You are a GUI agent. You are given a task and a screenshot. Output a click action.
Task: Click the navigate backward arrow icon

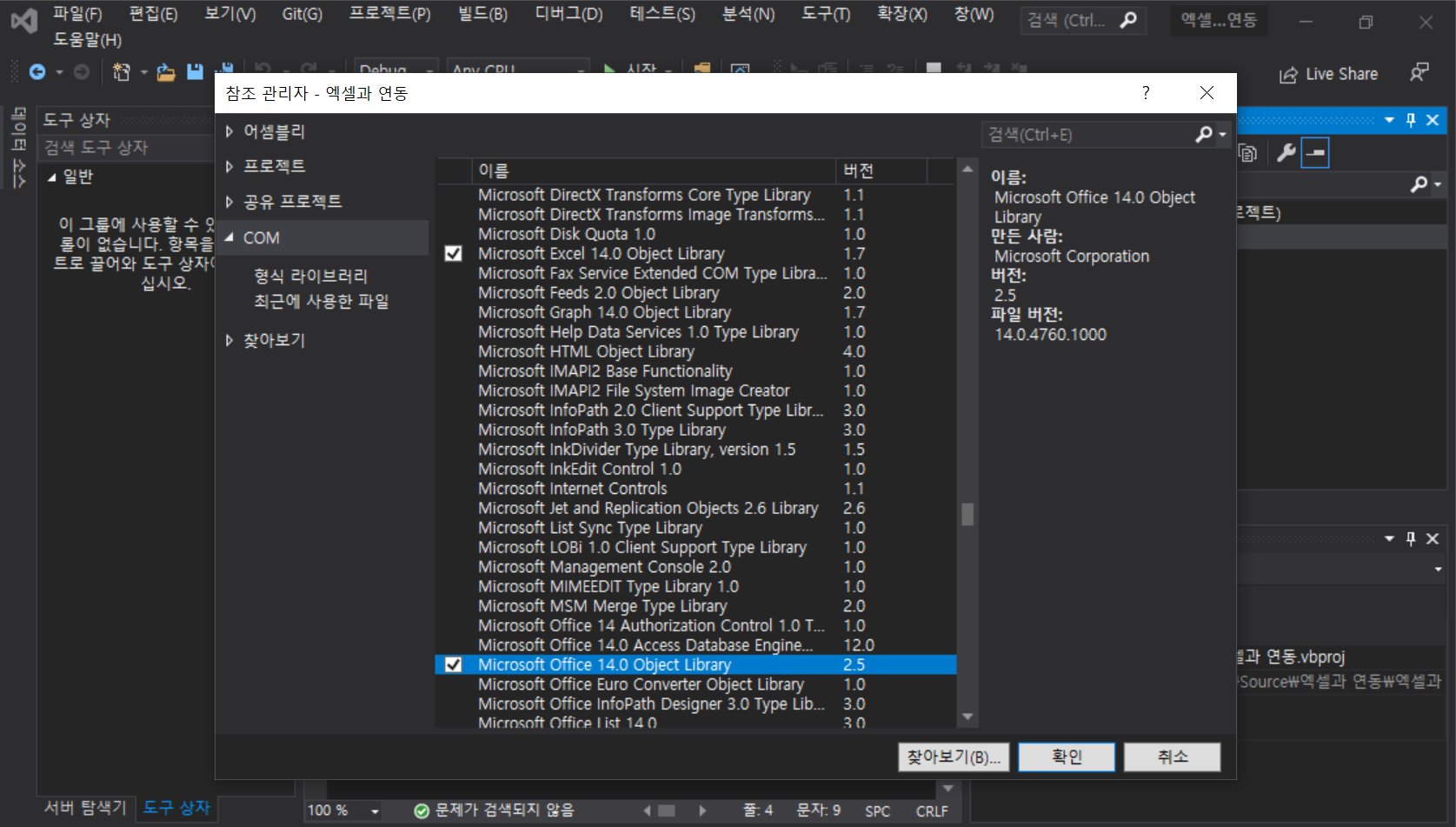point(37,72)
